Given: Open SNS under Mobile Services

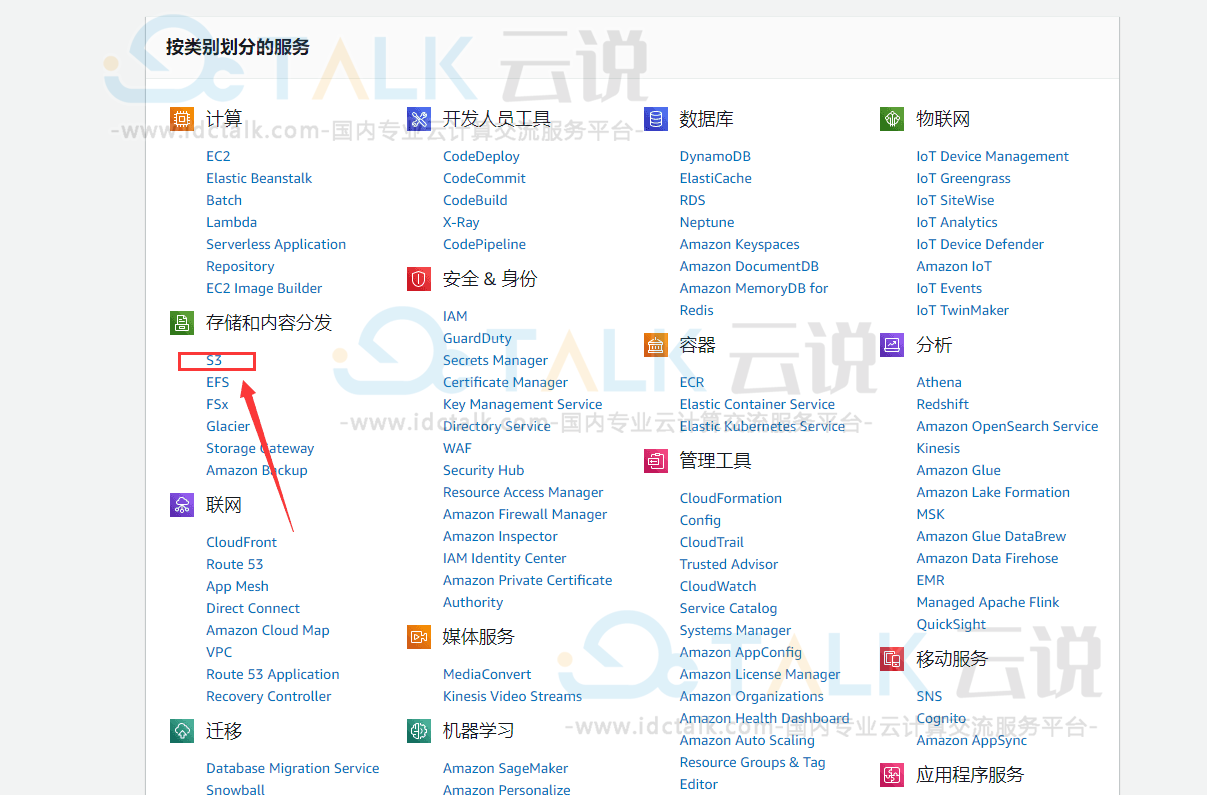Looking at the screenshot, I should click(x=930, y=696).
